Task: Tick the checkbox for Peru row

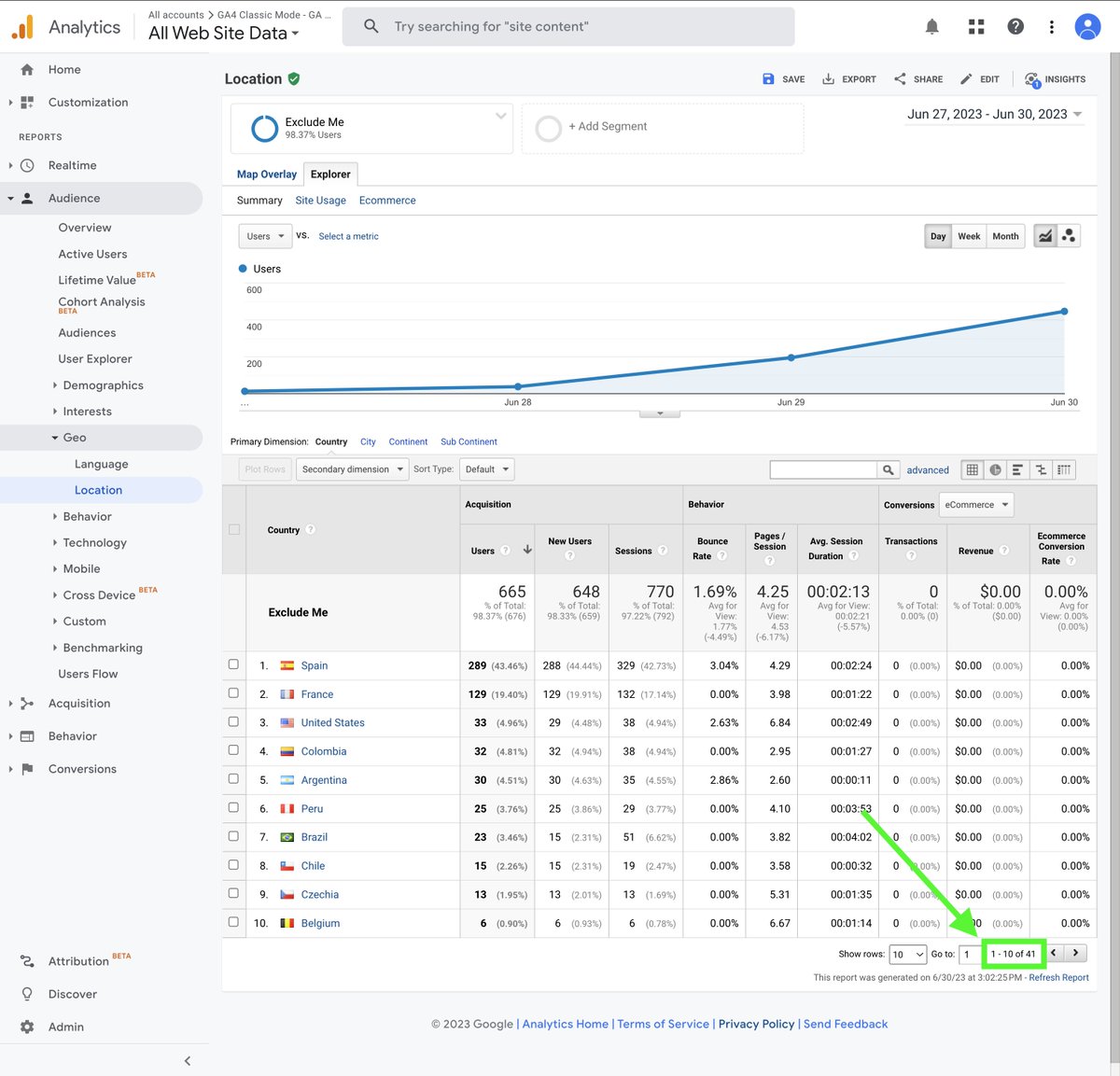Action: 233,807
